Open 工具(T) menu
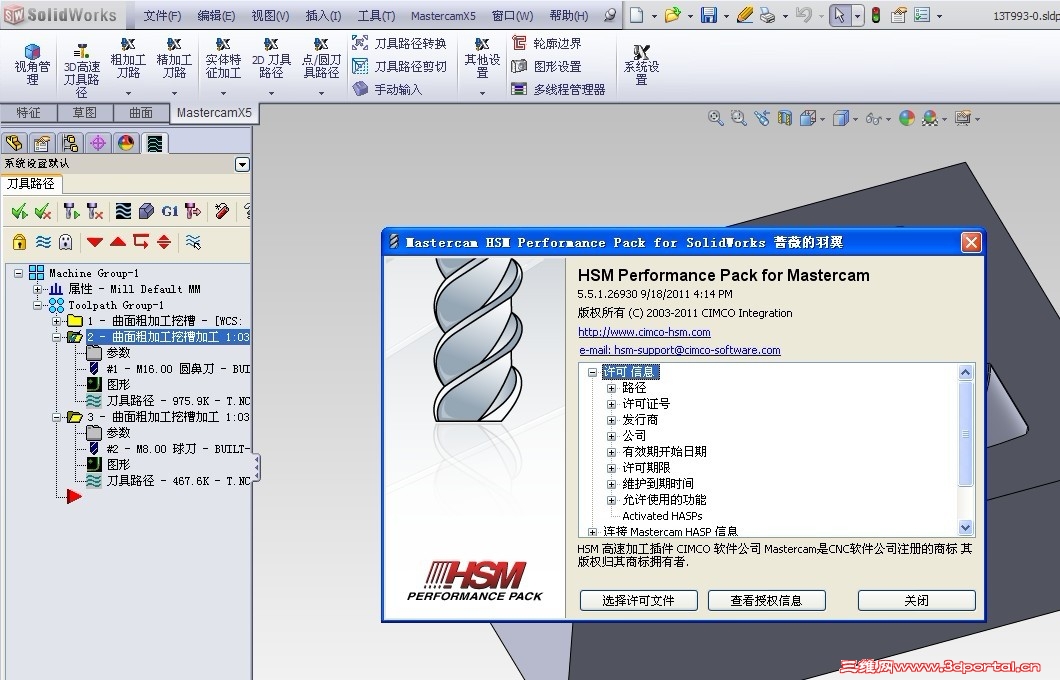 point(376,15)
